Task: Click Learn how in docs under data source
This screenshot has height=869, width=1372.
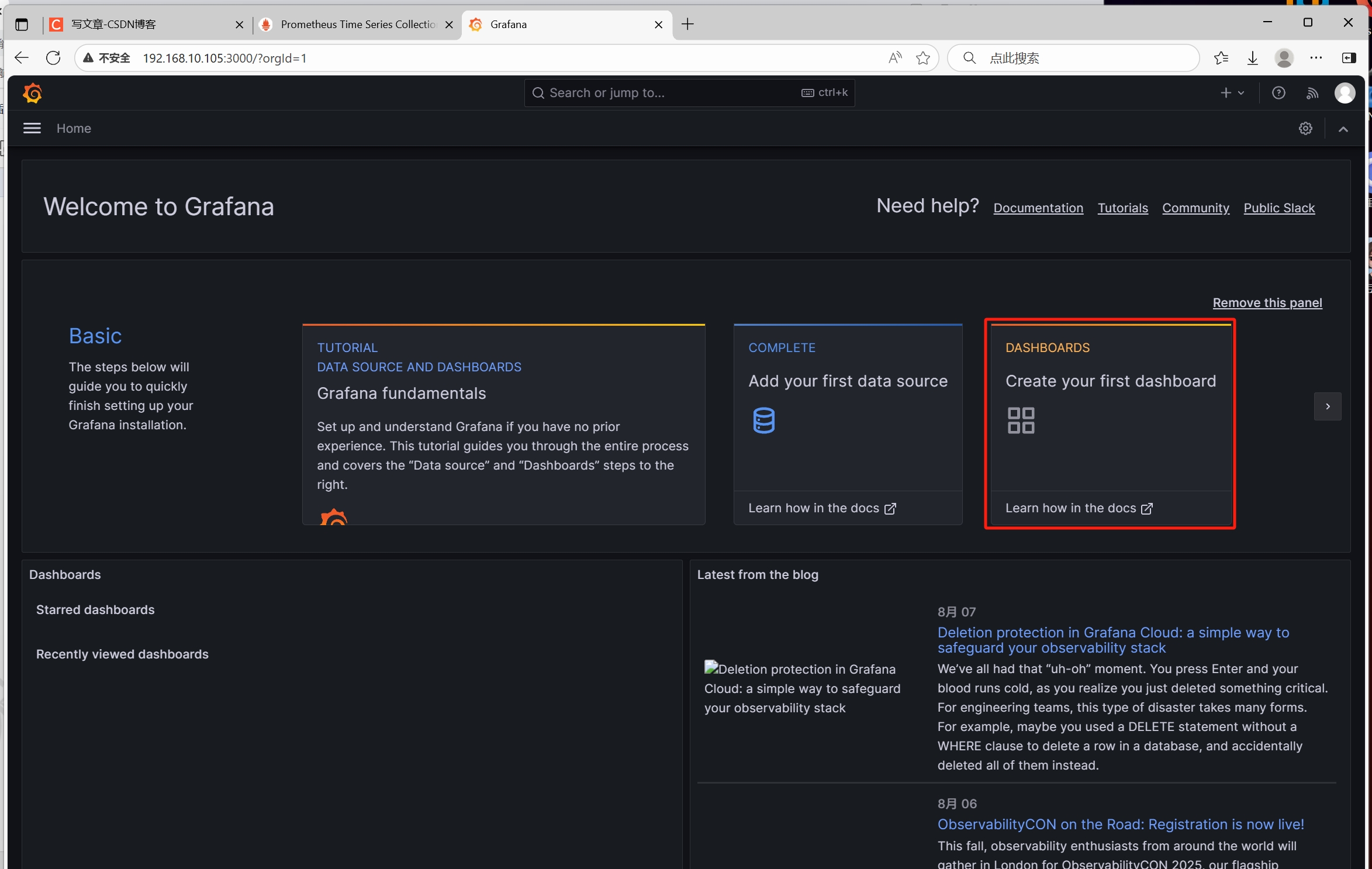Action: point(822,508)
